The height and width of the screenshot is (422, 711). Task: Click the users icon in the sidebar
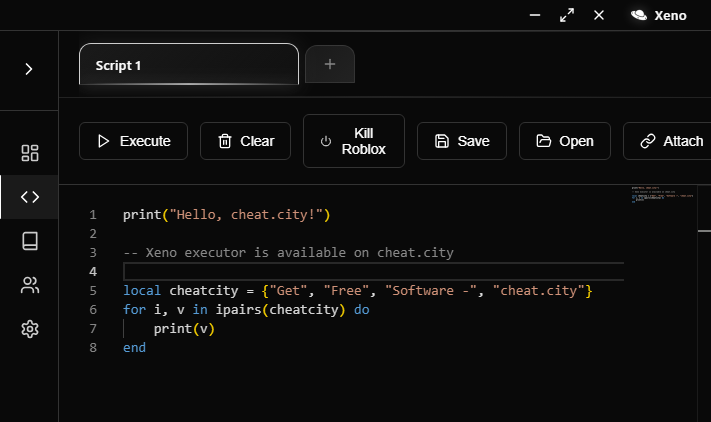click(29, 285)
